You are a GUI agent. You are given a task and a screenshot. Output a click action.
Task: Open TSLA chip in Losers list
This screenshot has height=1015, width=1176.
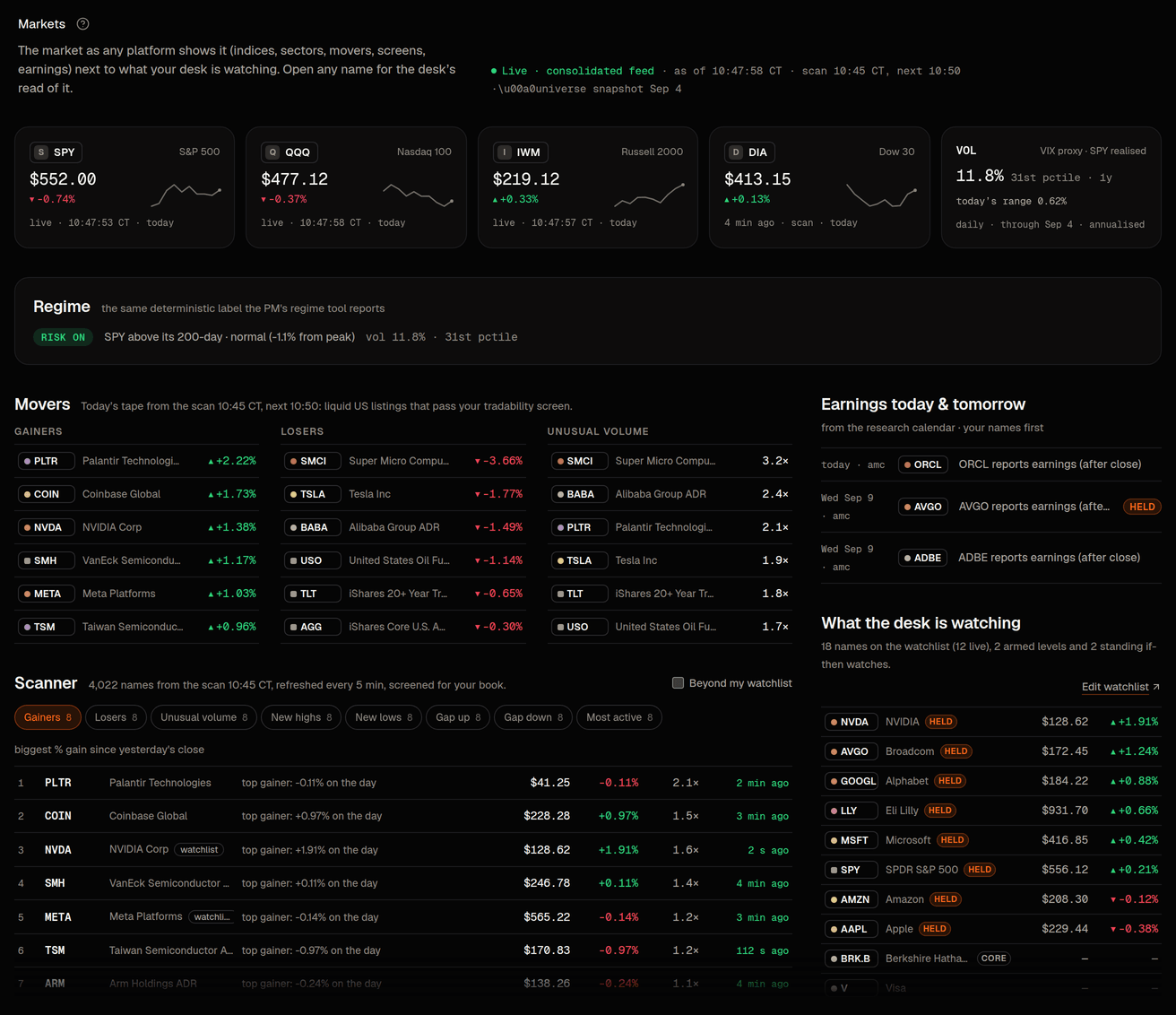pos(312,494)
